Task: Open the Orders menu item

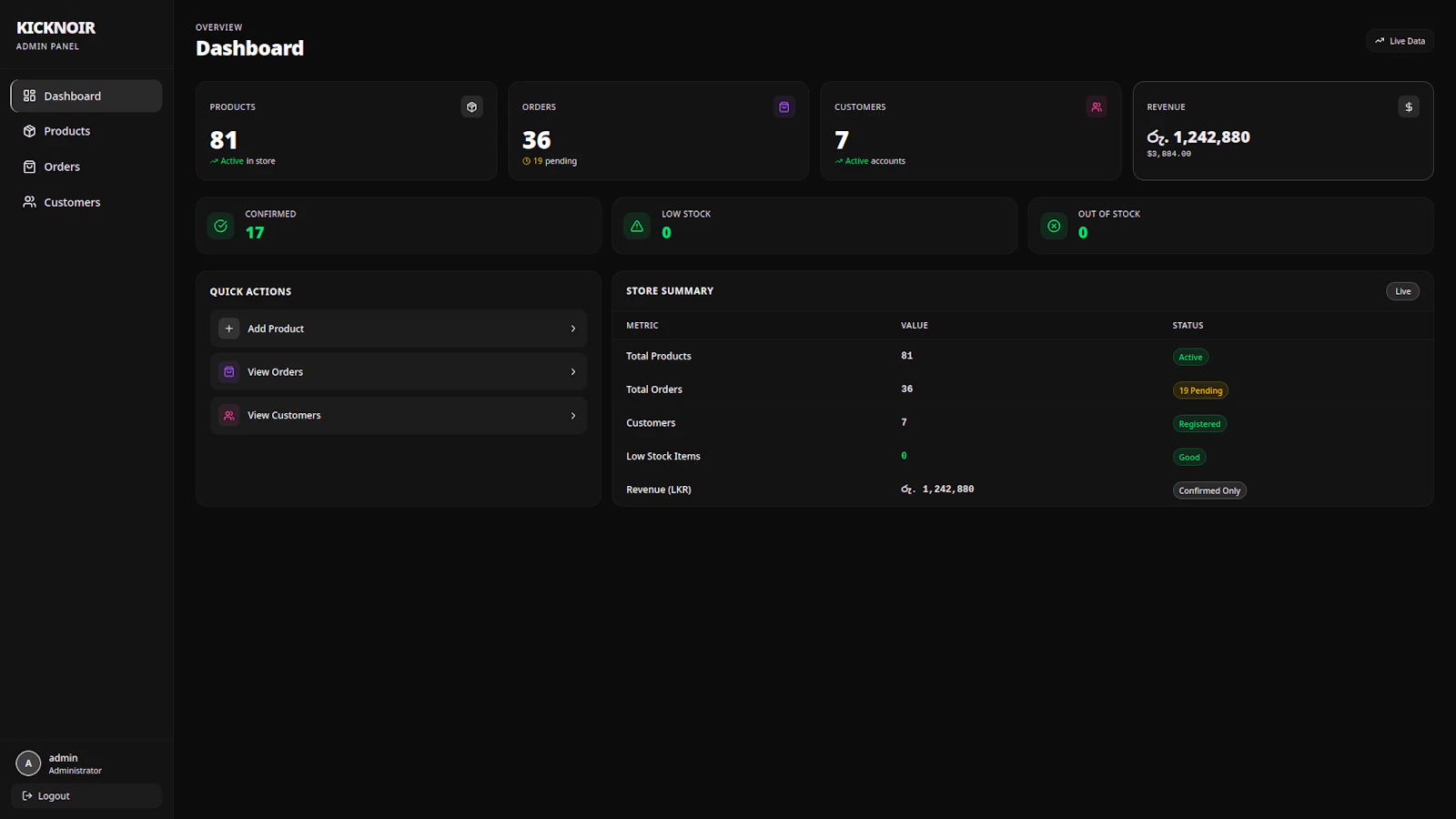Action: [x=86, y=167]
